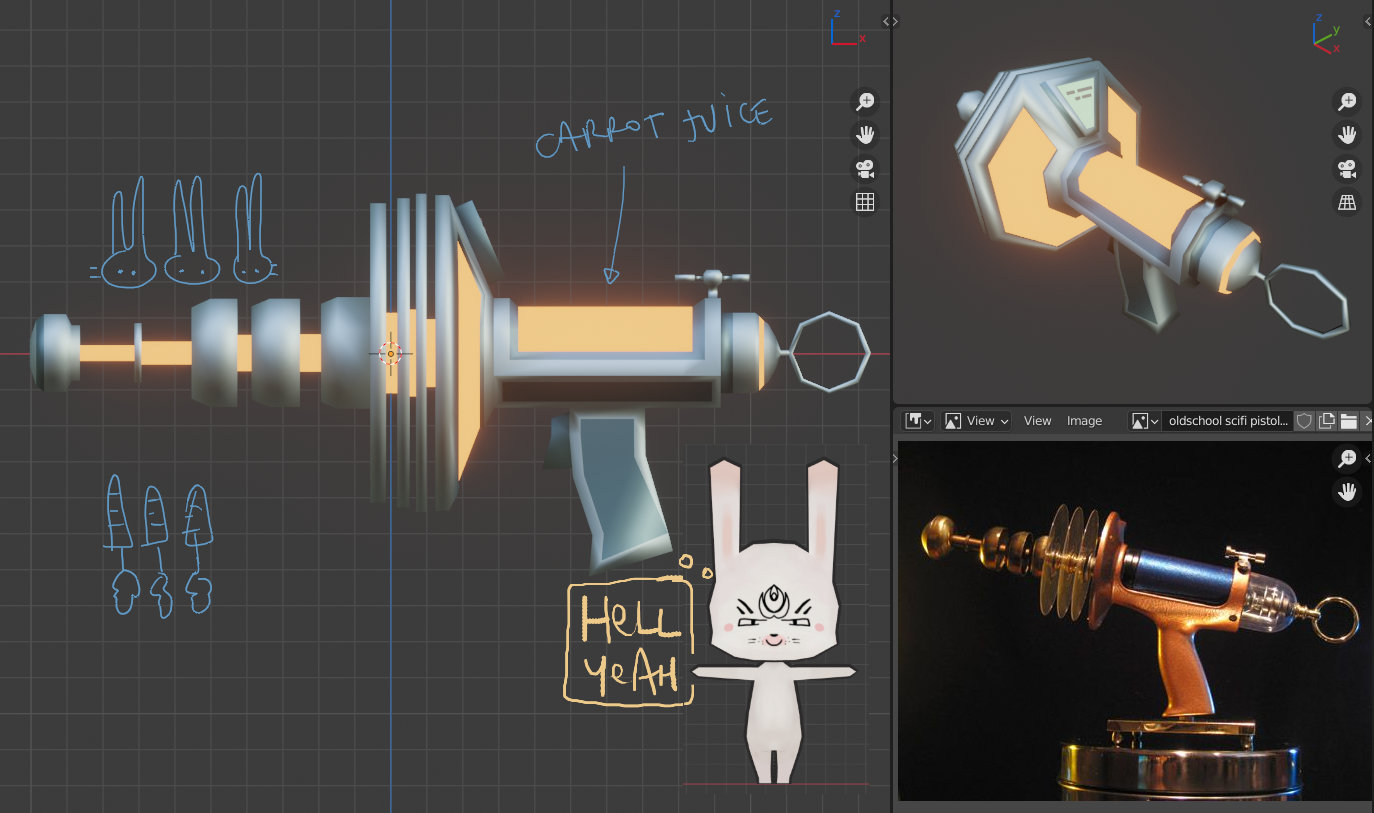The width and height of the screenshot is (1374, 813).
Task: Select the Zoom icon in the image editor
Action: (1347, 457)
